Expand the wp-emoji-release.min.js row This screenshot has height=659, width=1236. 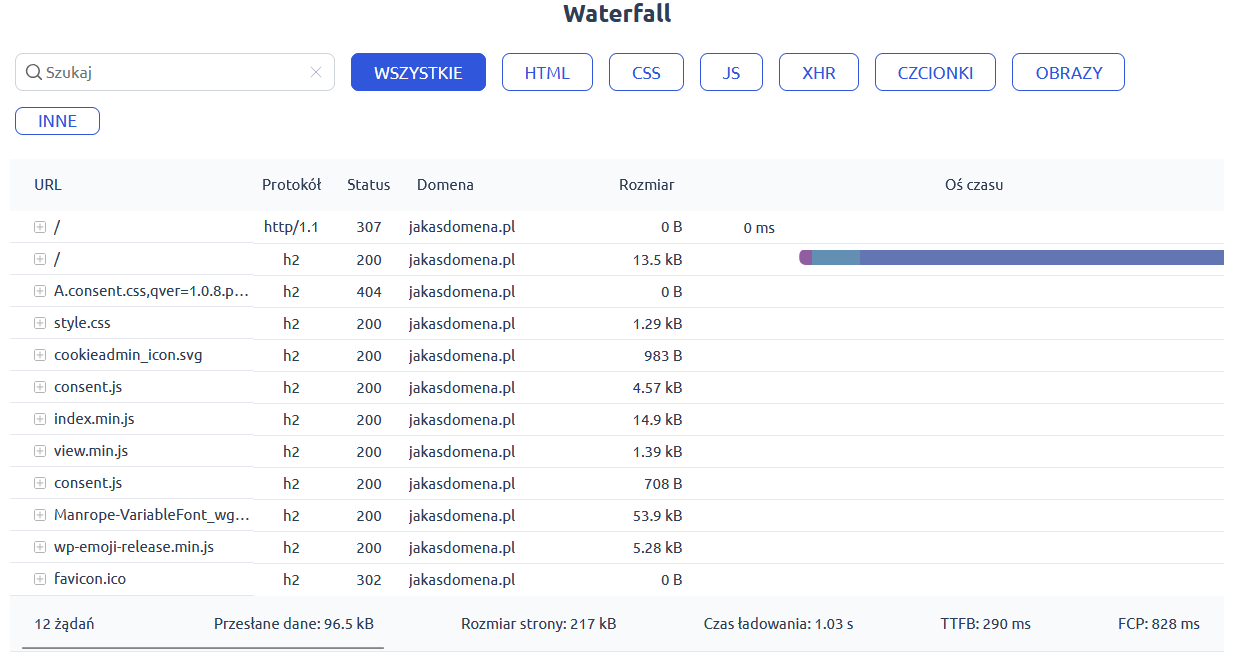click(40, 547)
